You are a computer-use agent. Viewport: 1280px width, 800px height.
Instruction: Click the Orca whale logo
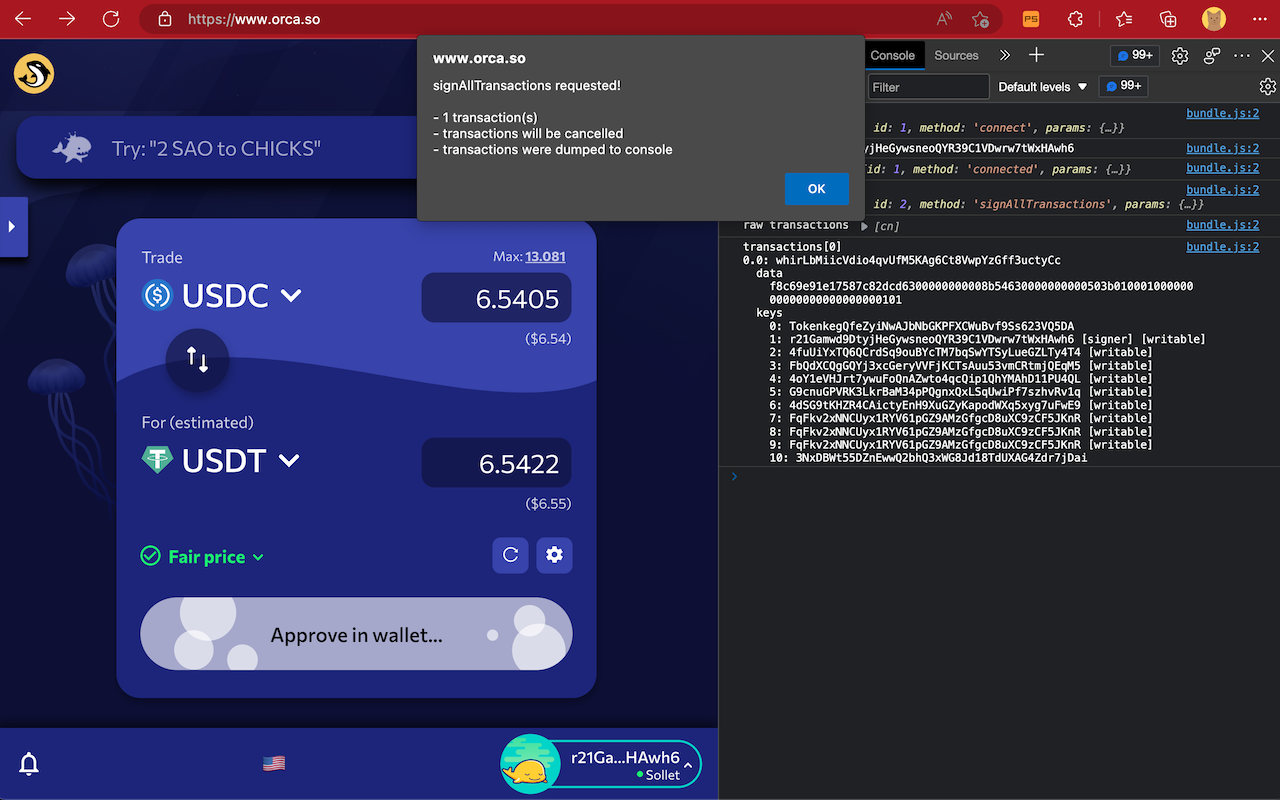click(33, 73)
